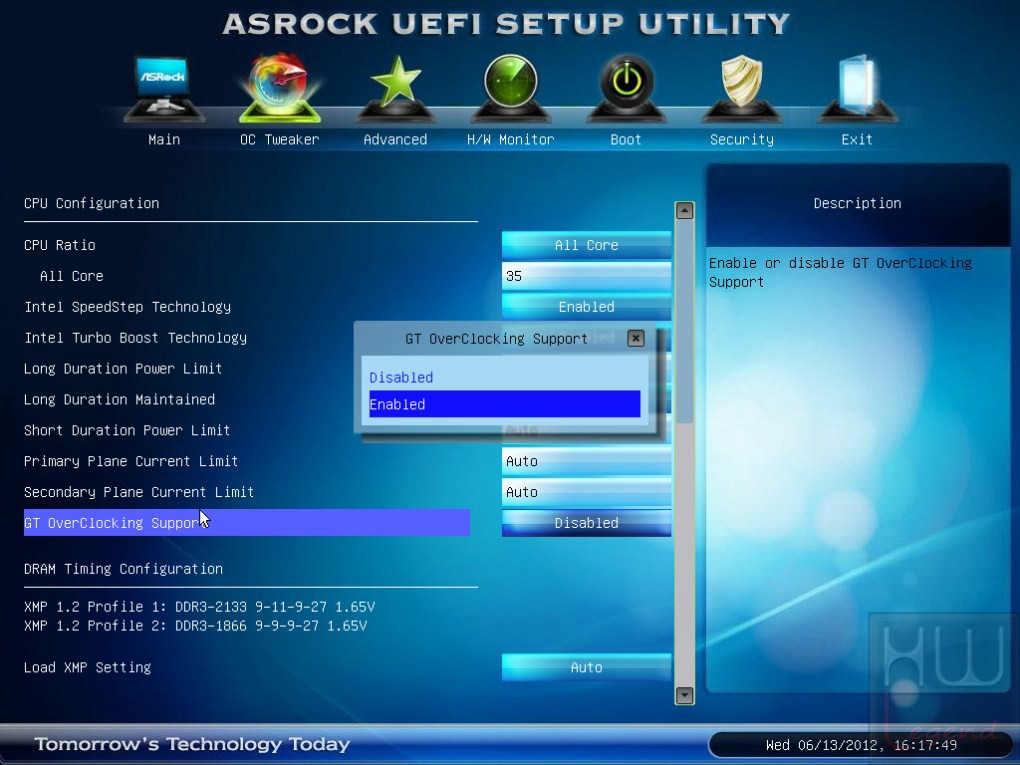The height and width of the screenshot is (765, 1020).
Task: Switch to the H/W Monitor tab label
Action: pyautogui.click(x=511, y=139)
